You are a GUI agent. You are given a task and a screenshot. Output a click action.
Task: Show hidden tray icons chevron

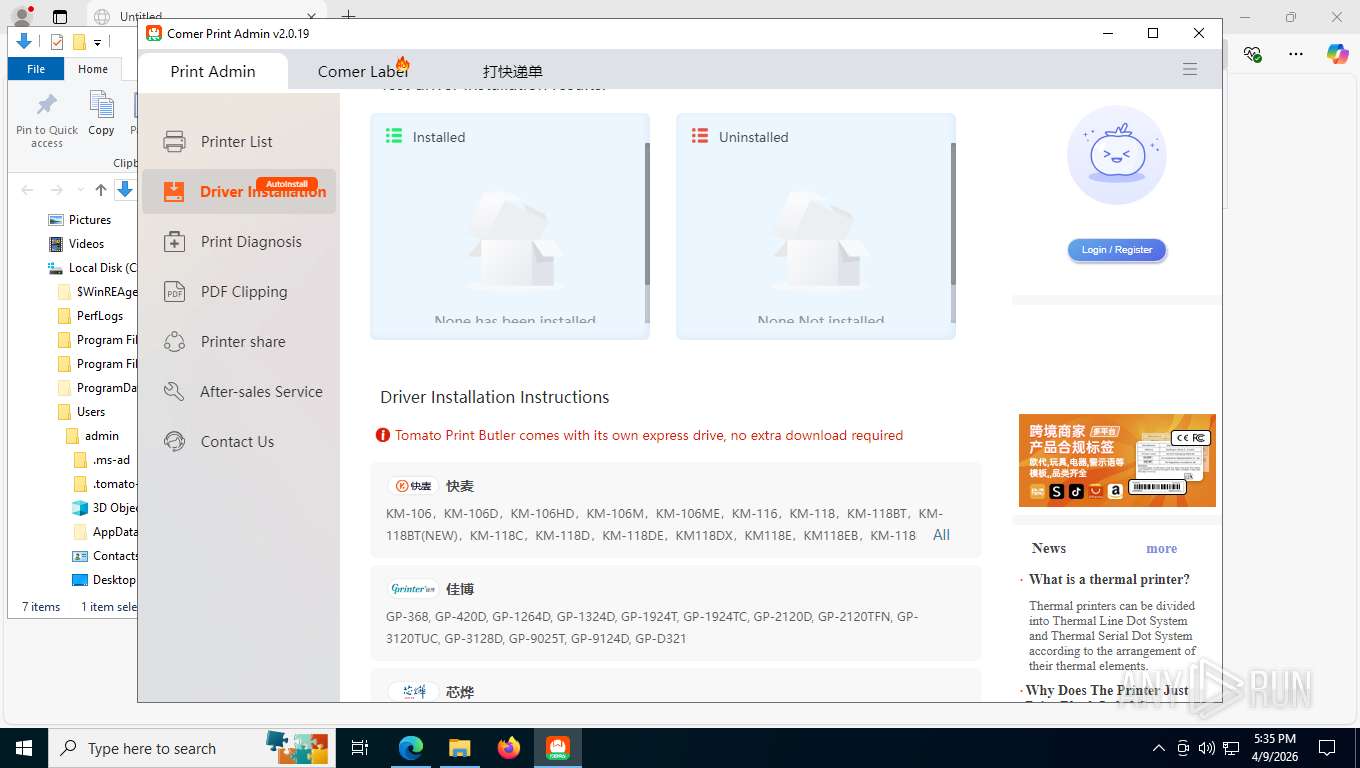[x=1159, y=748]
